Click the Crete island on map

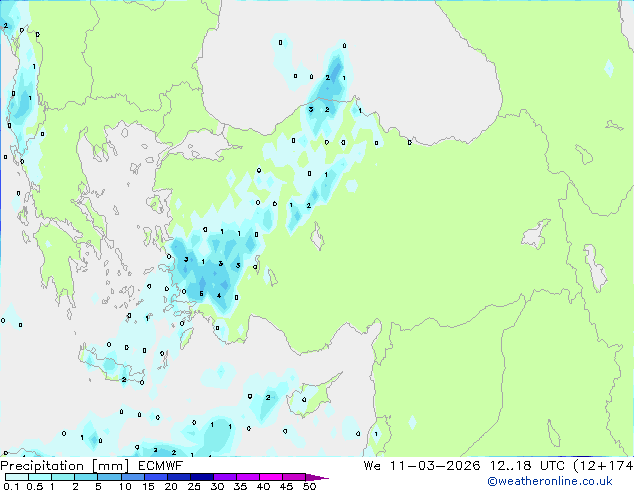pyautogui.click(x=111, y=365)
